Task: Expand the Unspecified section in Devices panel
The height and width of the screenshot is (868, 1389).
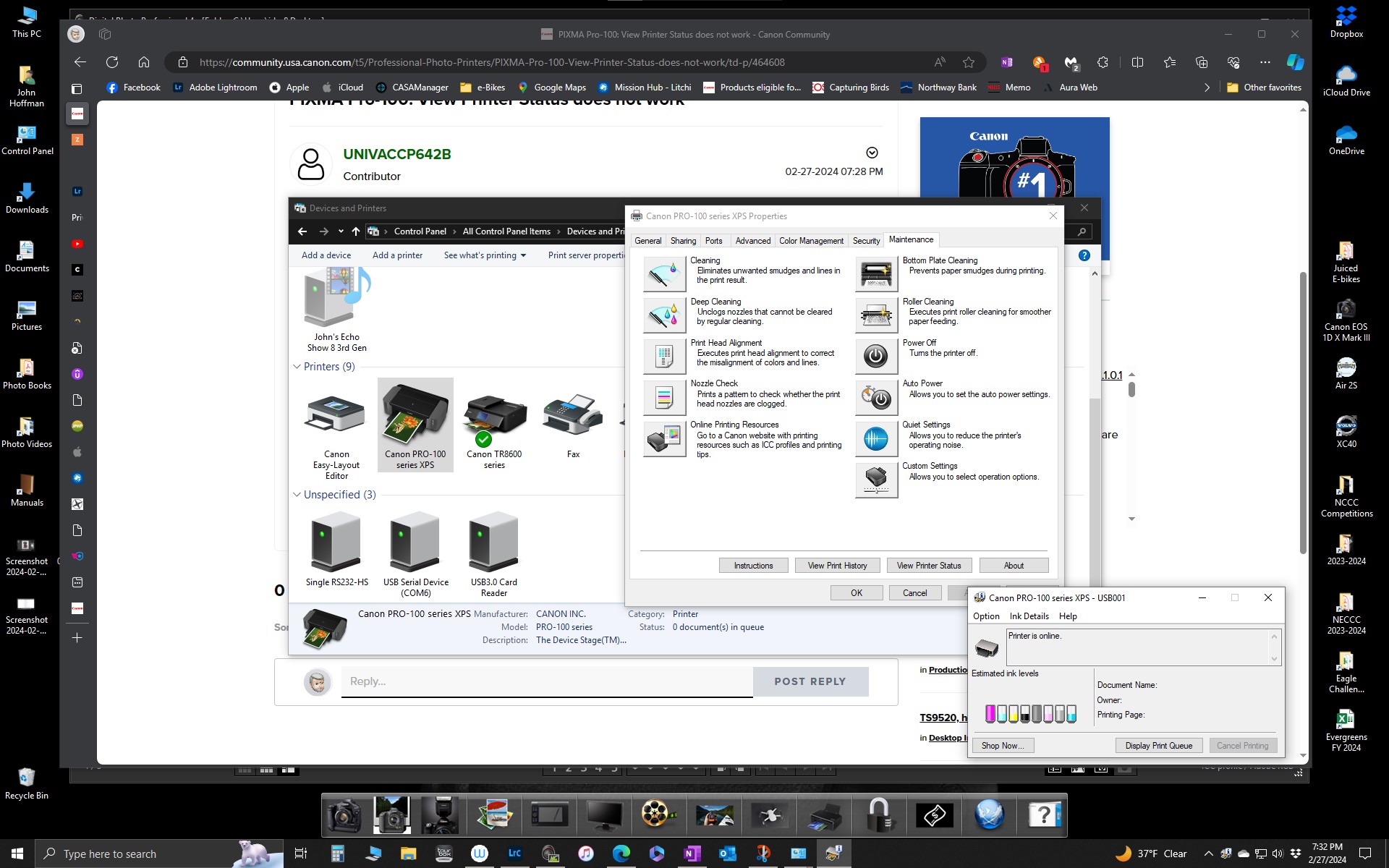Action: [x=296, y=494]
